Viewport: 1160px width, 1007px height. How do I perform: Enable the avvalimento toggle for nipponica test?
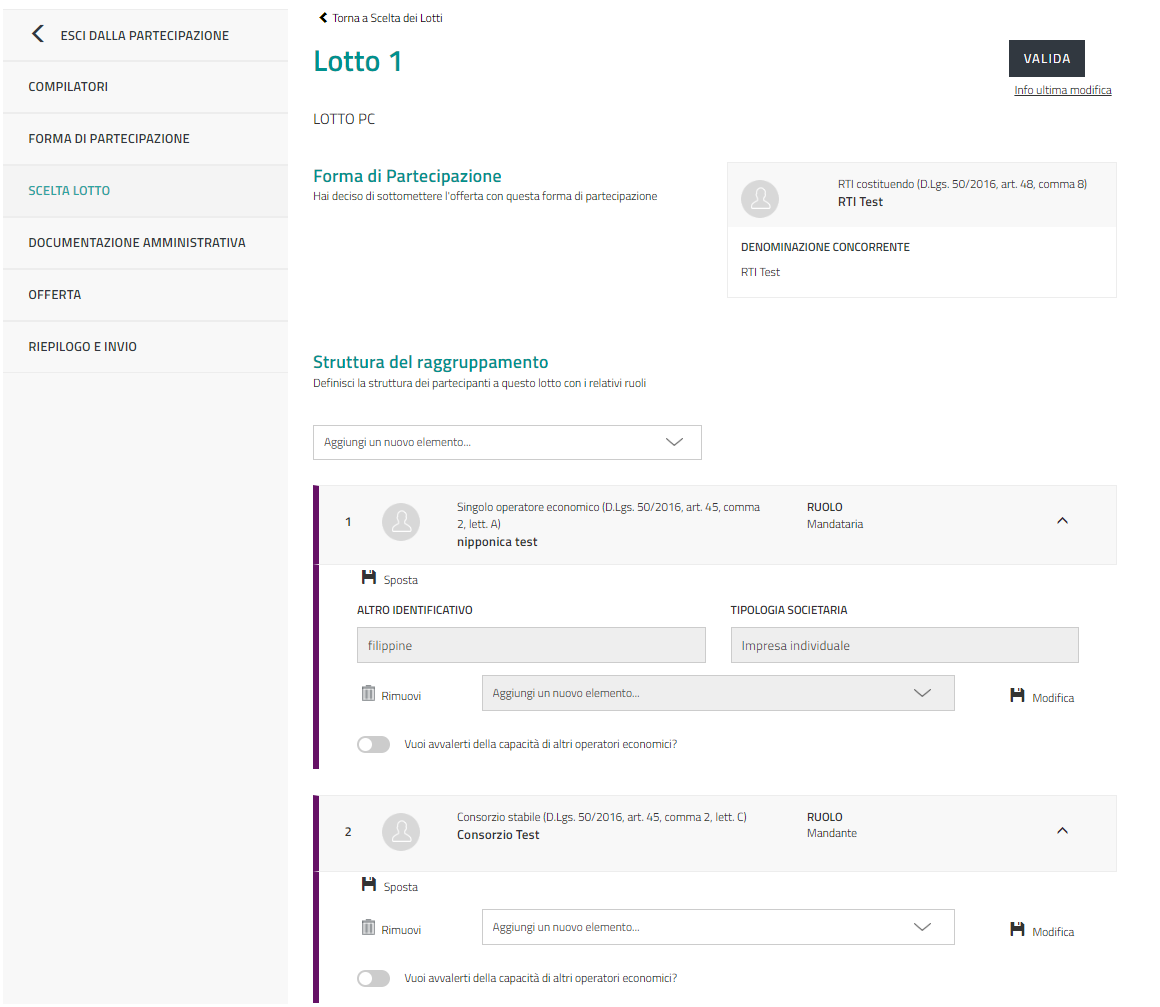[373, 744]
